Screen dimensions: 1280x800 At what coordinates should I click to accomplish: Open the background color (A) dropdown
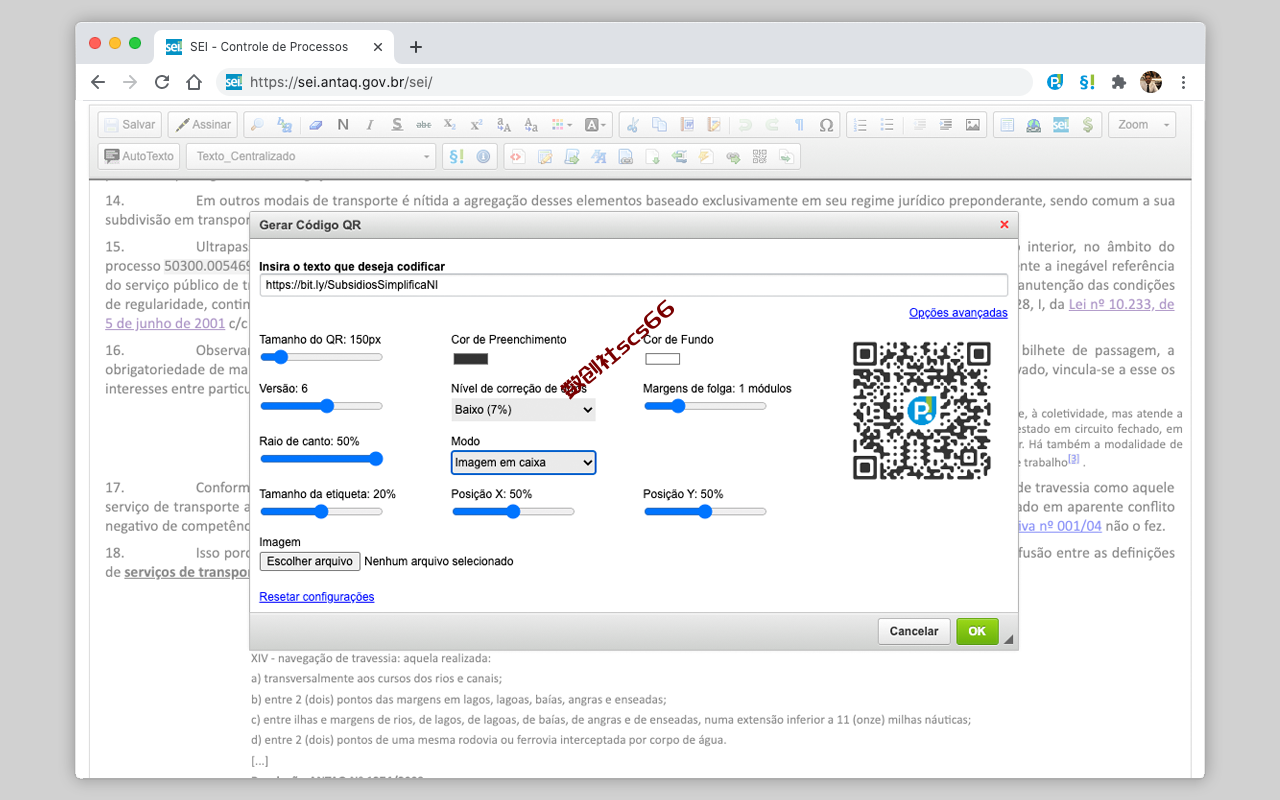[x=595, y=125]
